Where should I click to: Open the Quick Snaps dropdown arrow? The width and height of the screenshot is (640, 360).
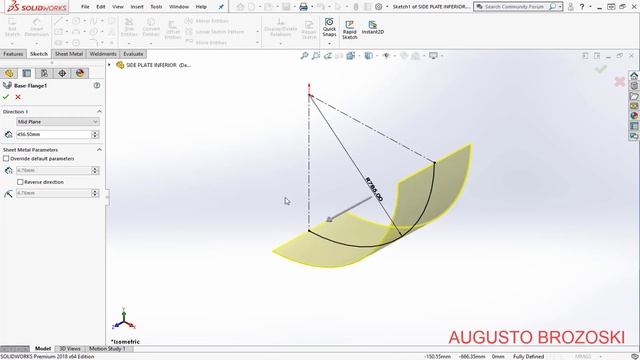click(x=329, y=43)
